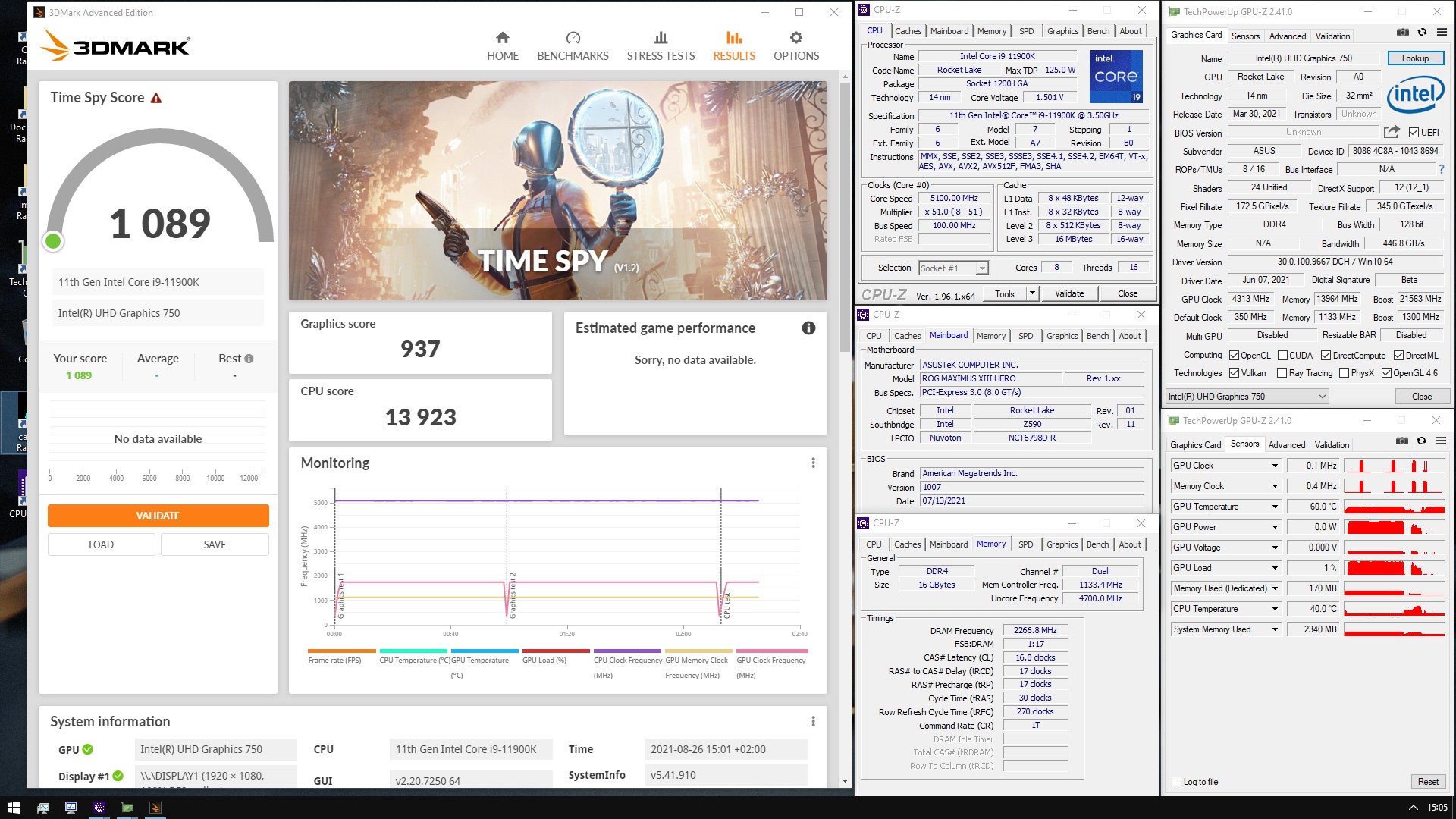
Task: Click the camera icon in GPU-Z Sensors window
Action: (x=1401, y=441)
